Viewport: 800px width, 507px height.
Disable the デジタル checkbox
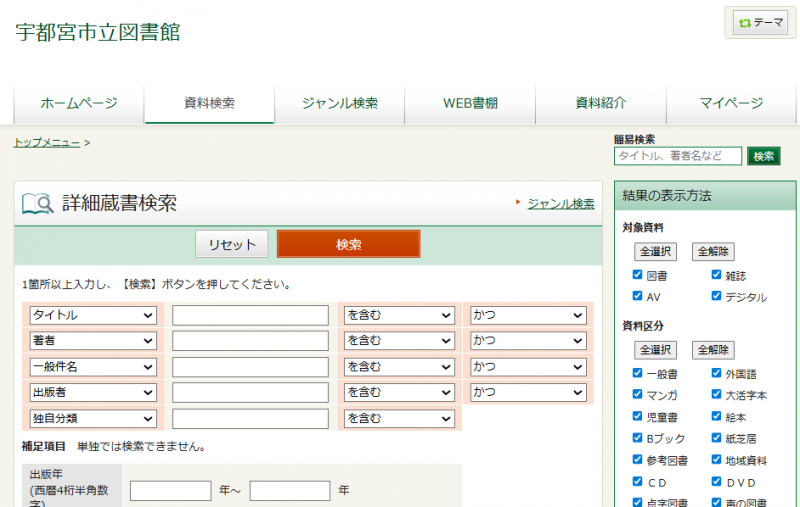click(x=717, y=297)
